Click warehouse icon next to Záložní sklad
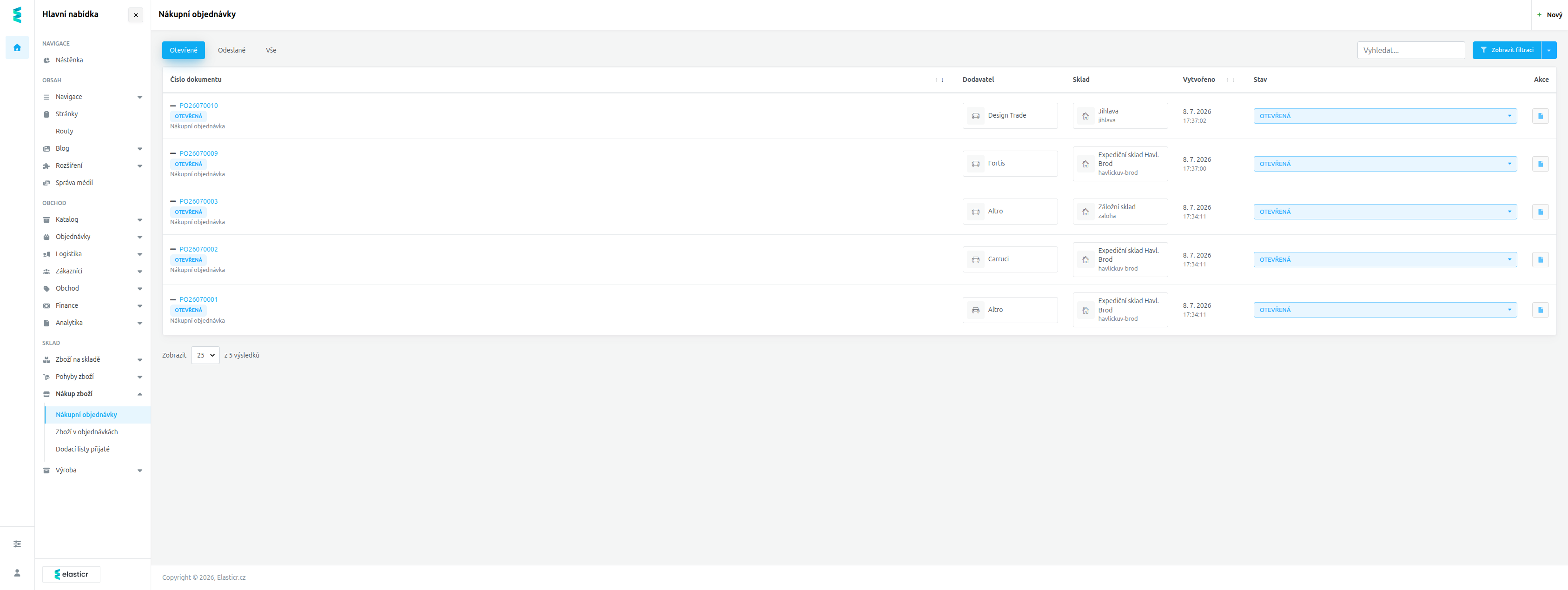Image resolution: width=1568 pixels, height=590 pixels. coord(1085,212)
